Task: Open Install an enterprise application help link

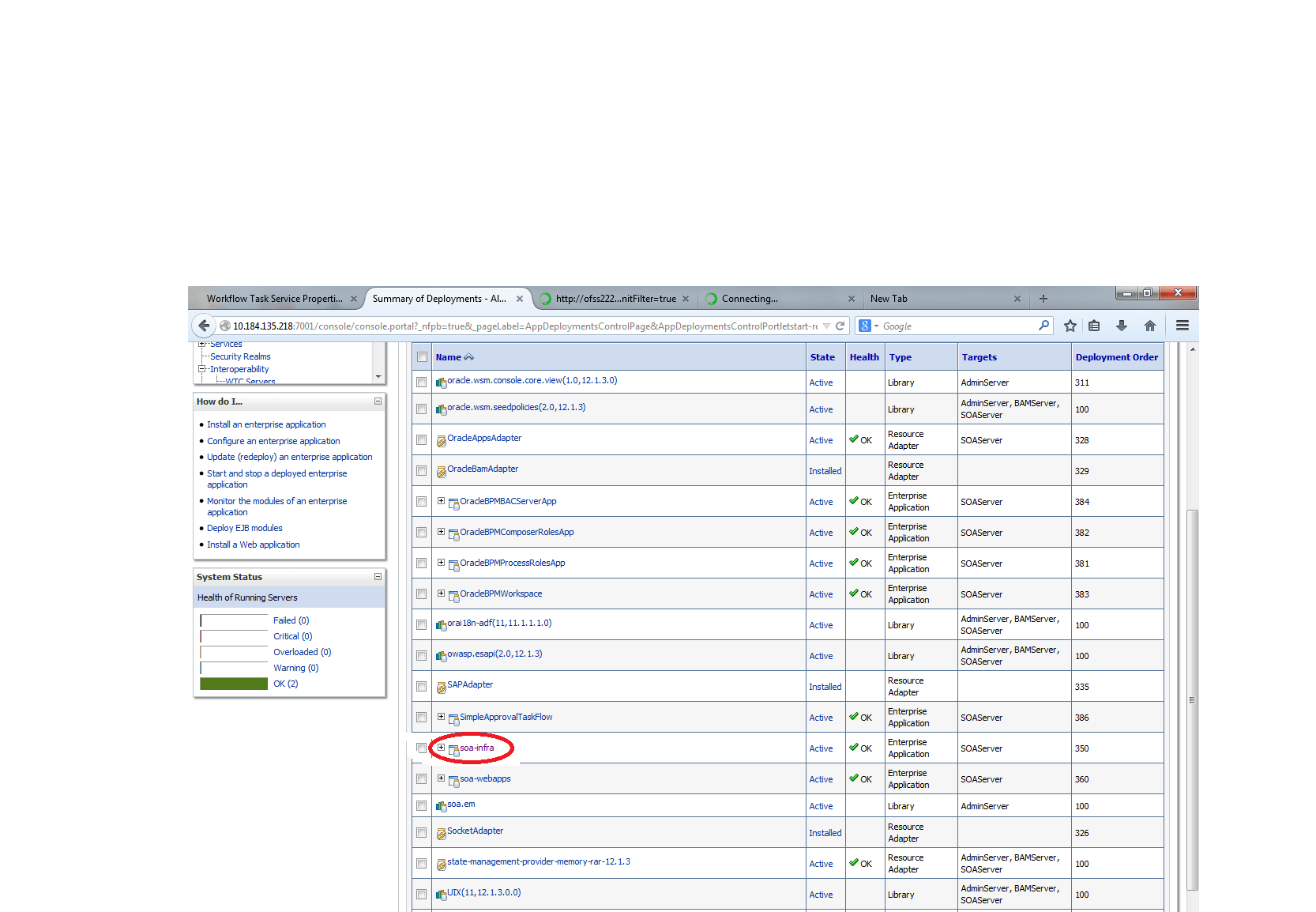Action: (266, 424)
